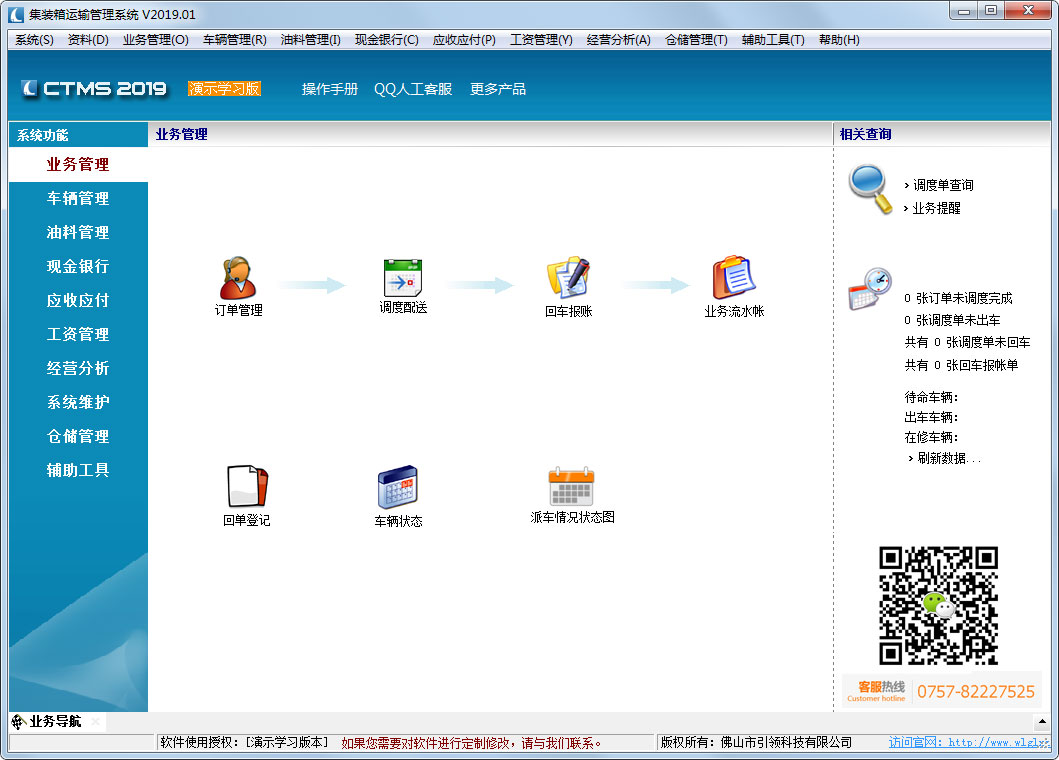Click the QQ人工客服 support link
This screenshot has height=760, width=1059.
click(413, 89)
